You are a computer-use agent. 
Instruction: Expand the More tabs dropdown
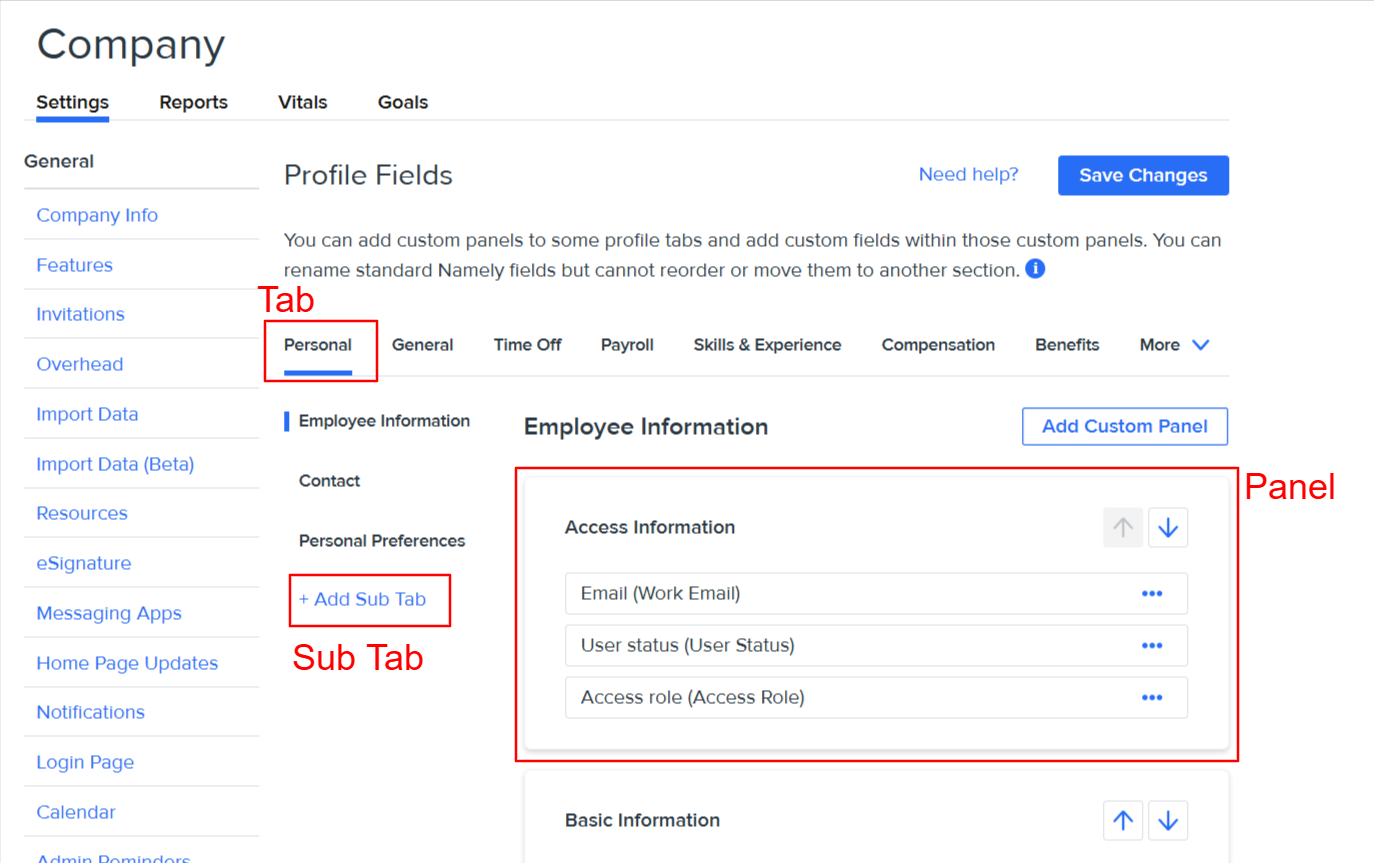(1174, 345)
